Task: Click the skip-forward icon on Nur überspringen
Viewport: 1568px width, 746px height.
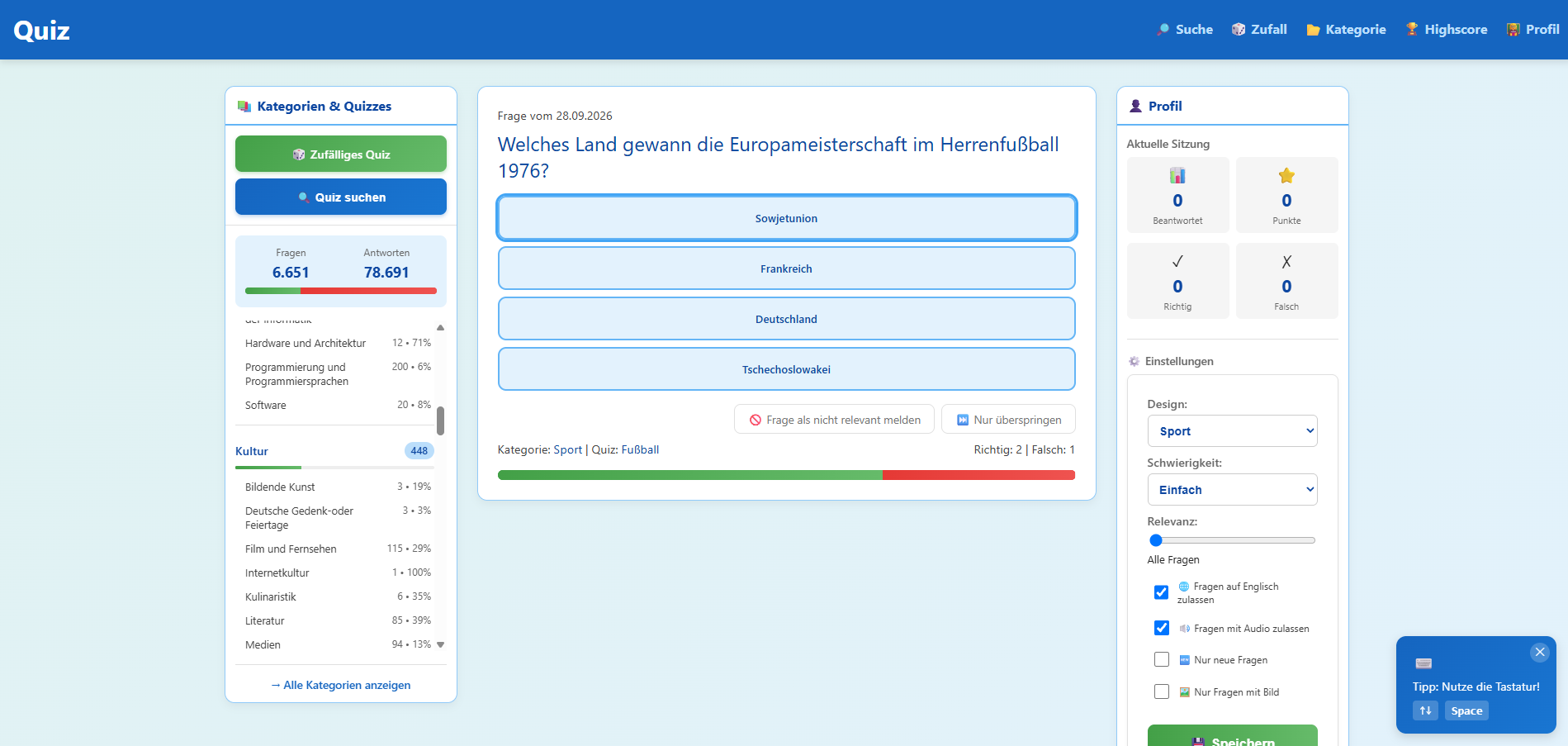Action: (x=963, y=420)
